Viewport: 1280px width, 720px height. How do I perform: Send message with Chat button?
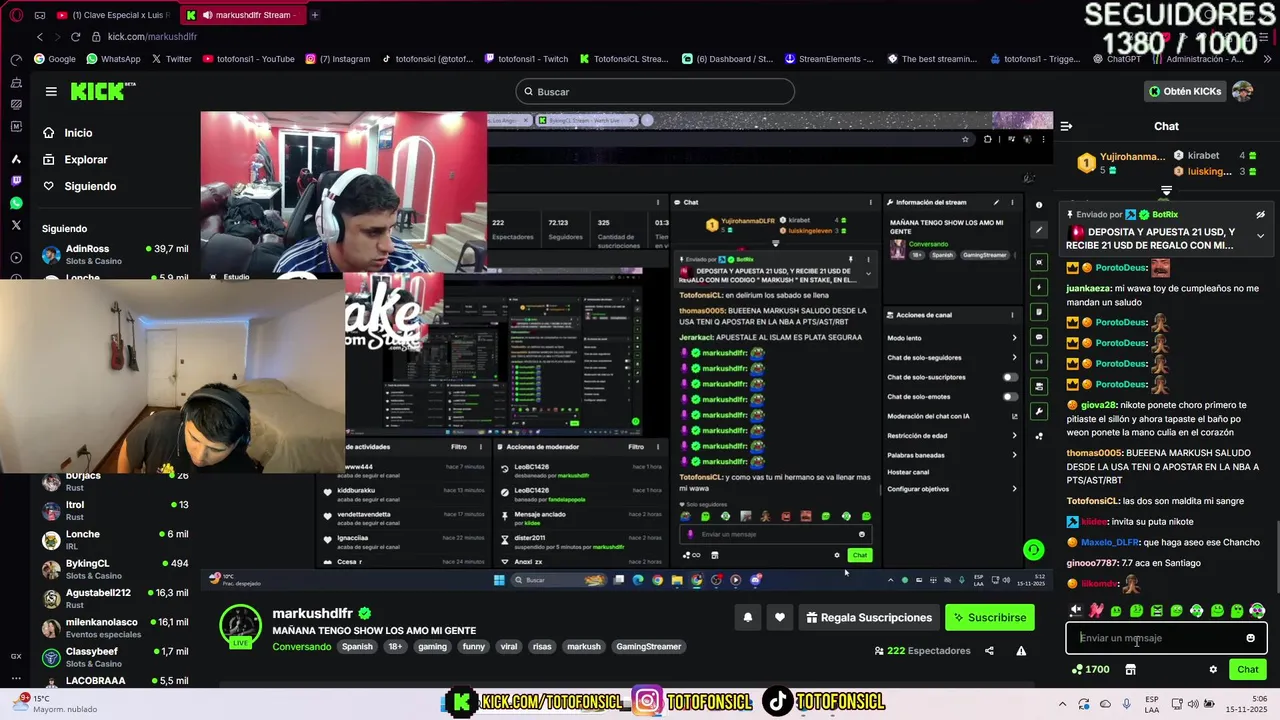[1247, 670]
